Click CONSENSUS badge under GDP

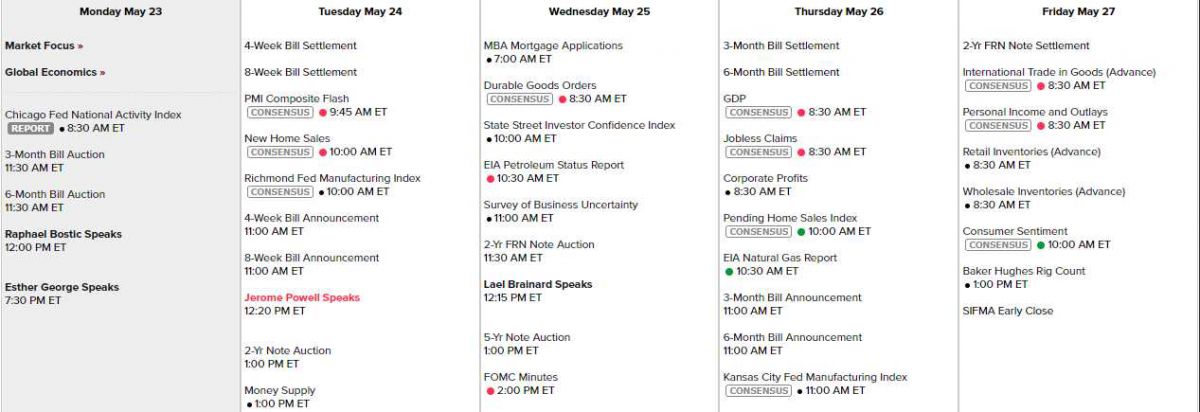[x=758, y=112]
